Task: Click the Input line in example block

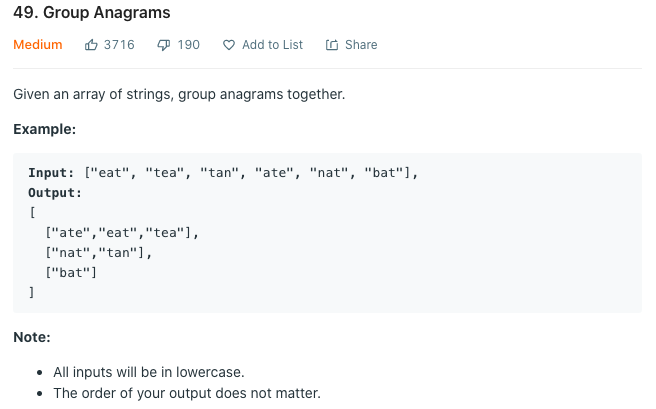Action: coord(223,173)
